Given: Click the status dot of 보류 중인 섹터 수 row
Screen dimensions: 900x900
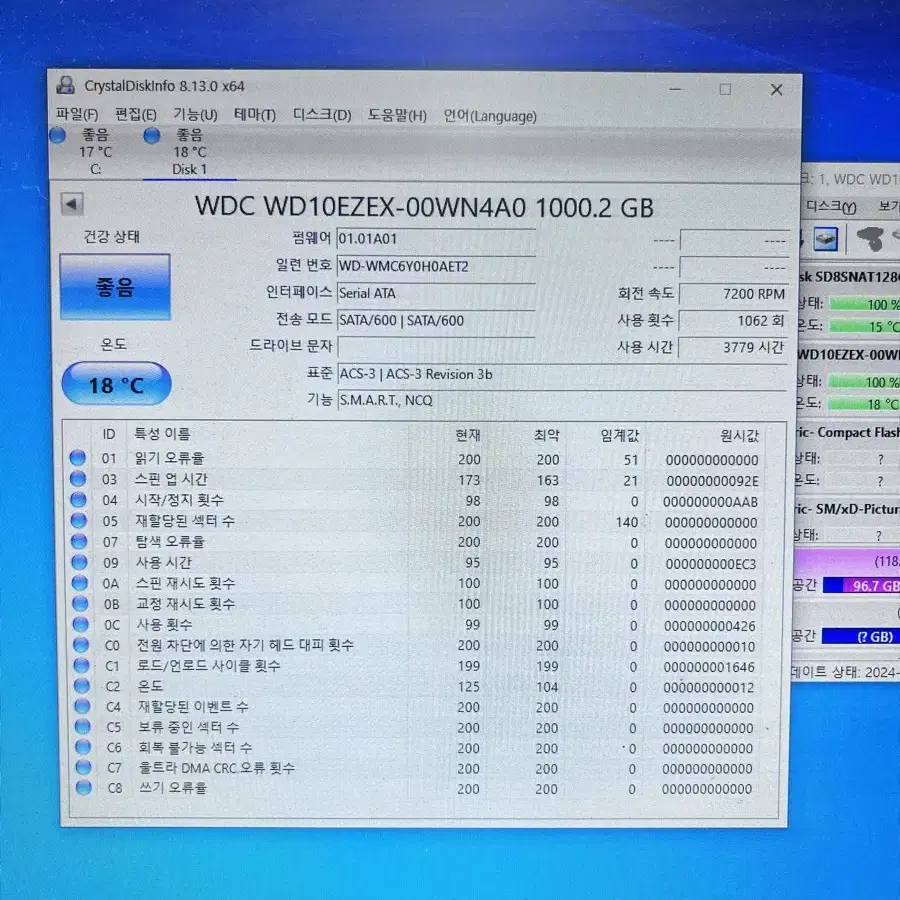Looking at the screenshot, I should click(x=83, y=727).
